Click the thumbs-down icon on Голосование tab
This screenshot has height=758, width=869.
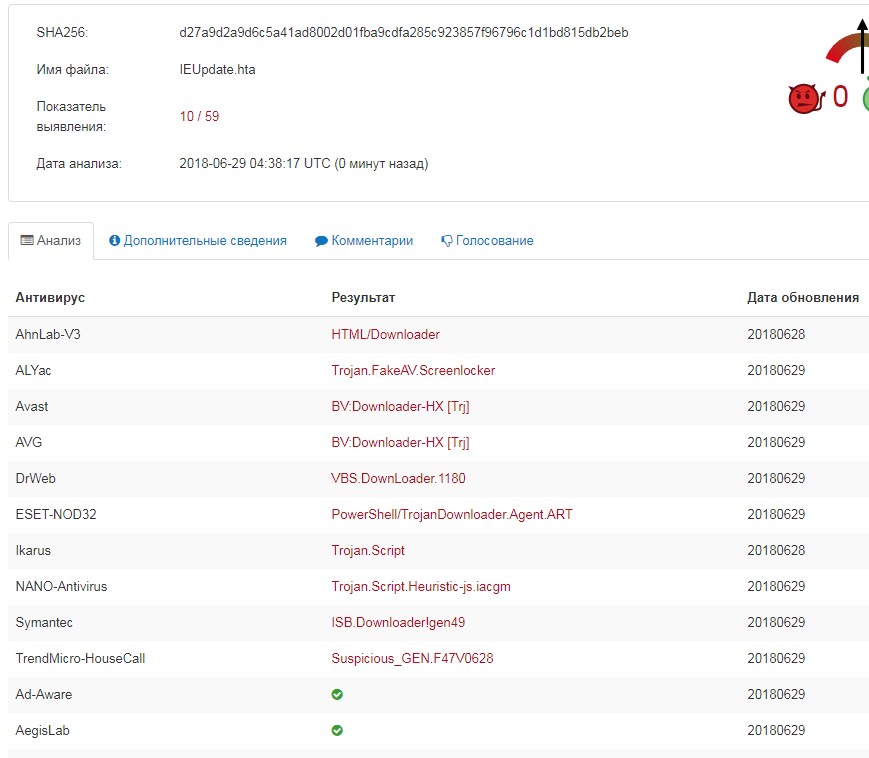446,240
